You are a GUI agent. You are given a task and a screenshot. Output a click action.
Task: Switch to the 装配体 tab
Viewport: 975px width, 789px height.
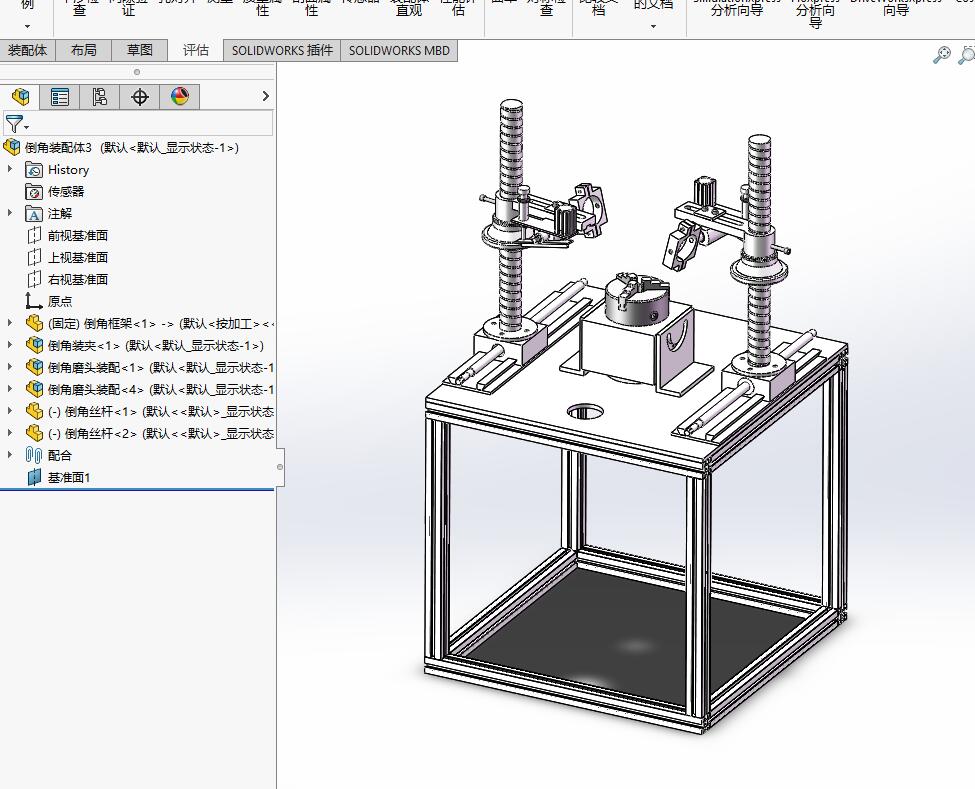click(x=27, y=50)
